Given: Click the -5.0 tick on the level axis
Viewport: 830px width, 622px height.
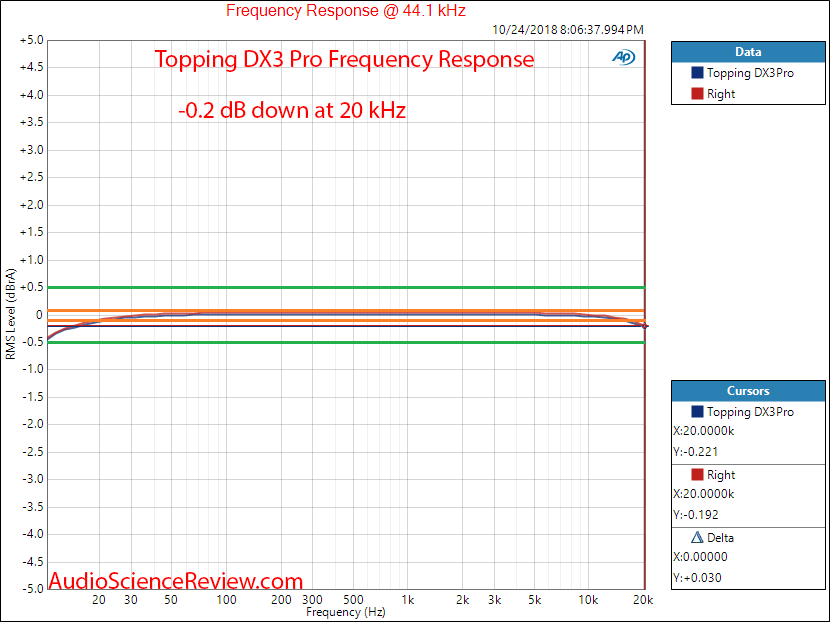Looking at the screenshot, I should (32, 588).
